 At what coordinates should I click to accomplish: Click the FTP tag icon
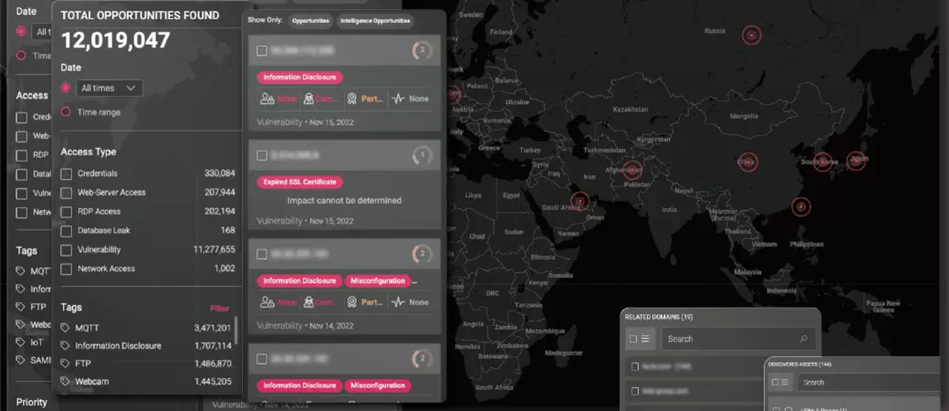click(66, 364)
